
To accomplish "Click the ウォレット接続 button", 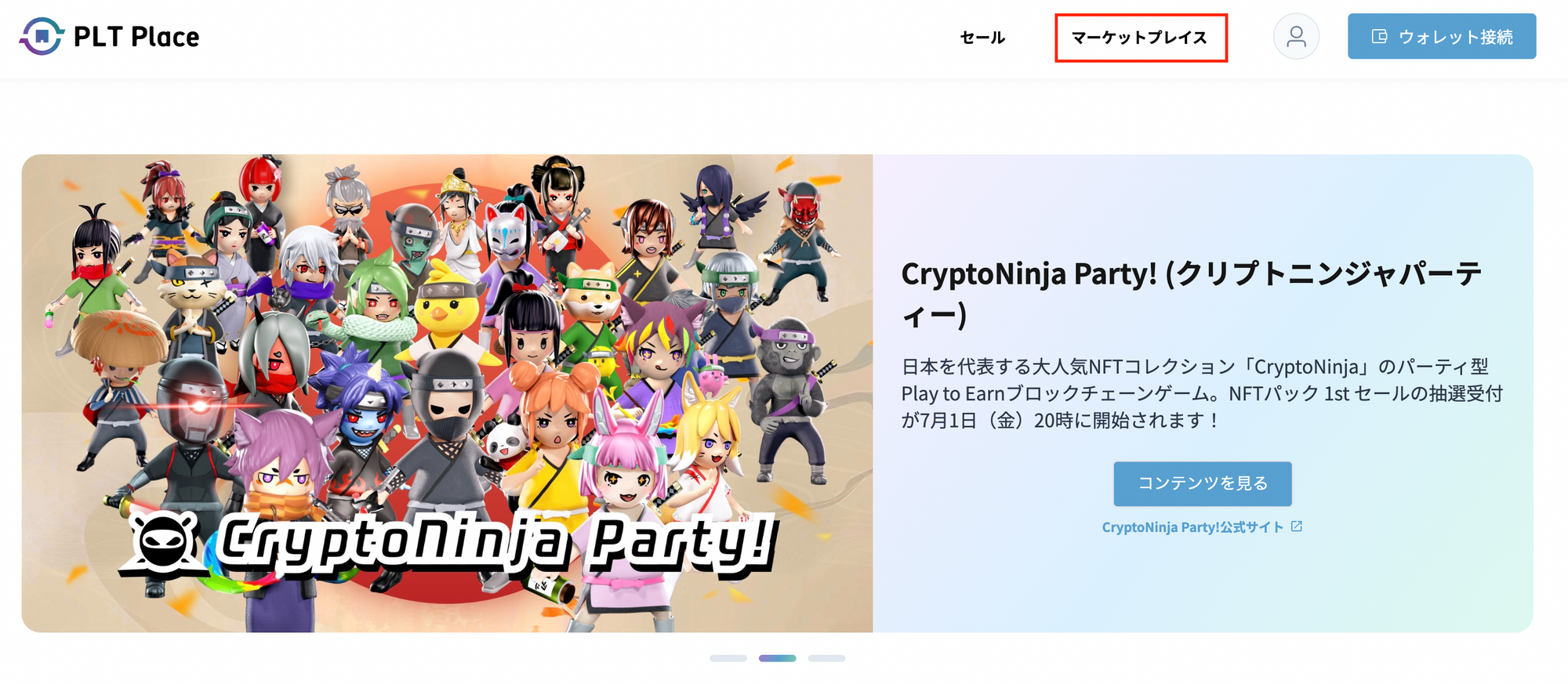I will click(1442, 36).
